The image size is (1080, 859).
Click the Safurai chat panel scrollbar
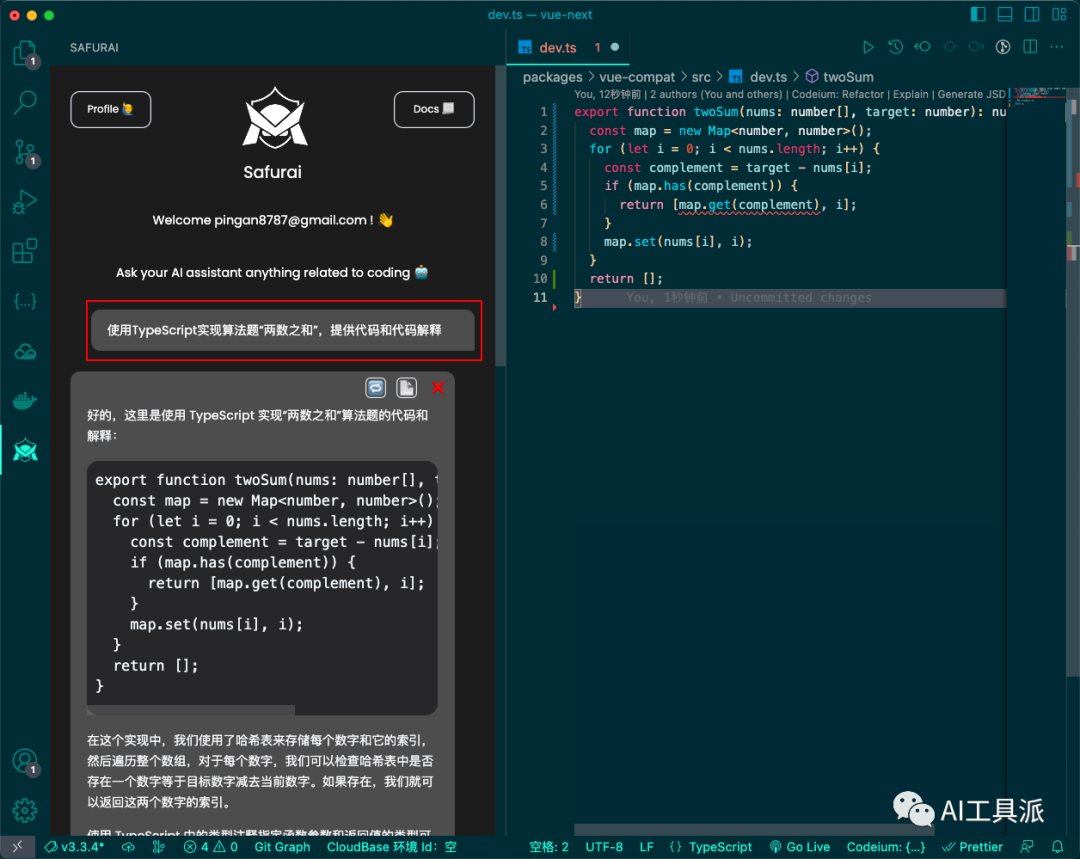pos(500,216)
